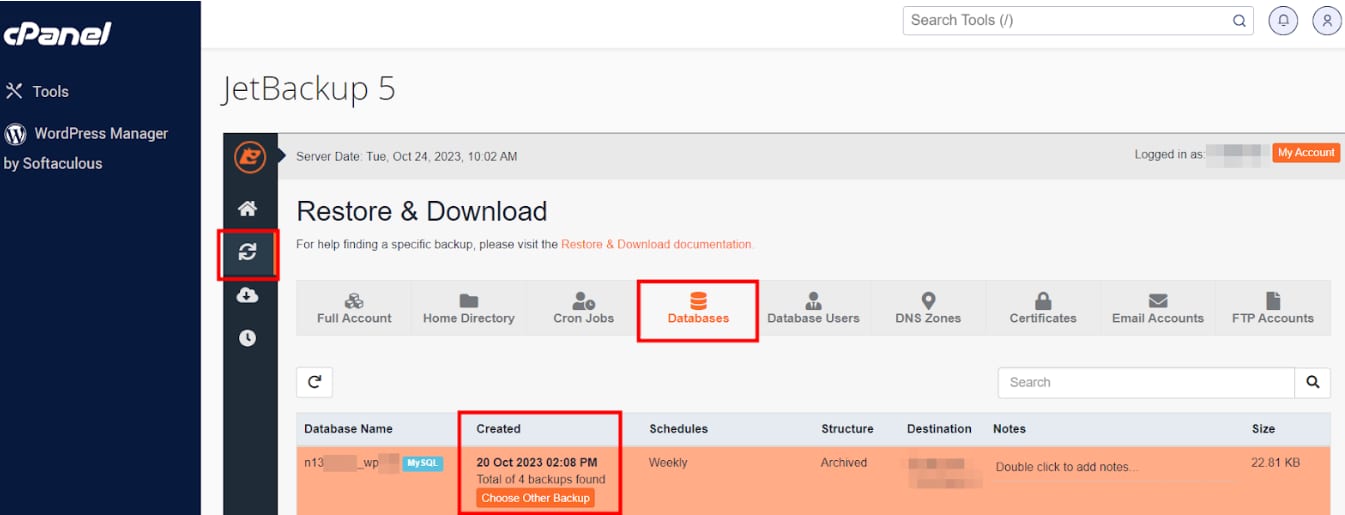This screenshot has width=1345, height=515.
Task: Open the notifications bell icon
Action: [1283, 20]
